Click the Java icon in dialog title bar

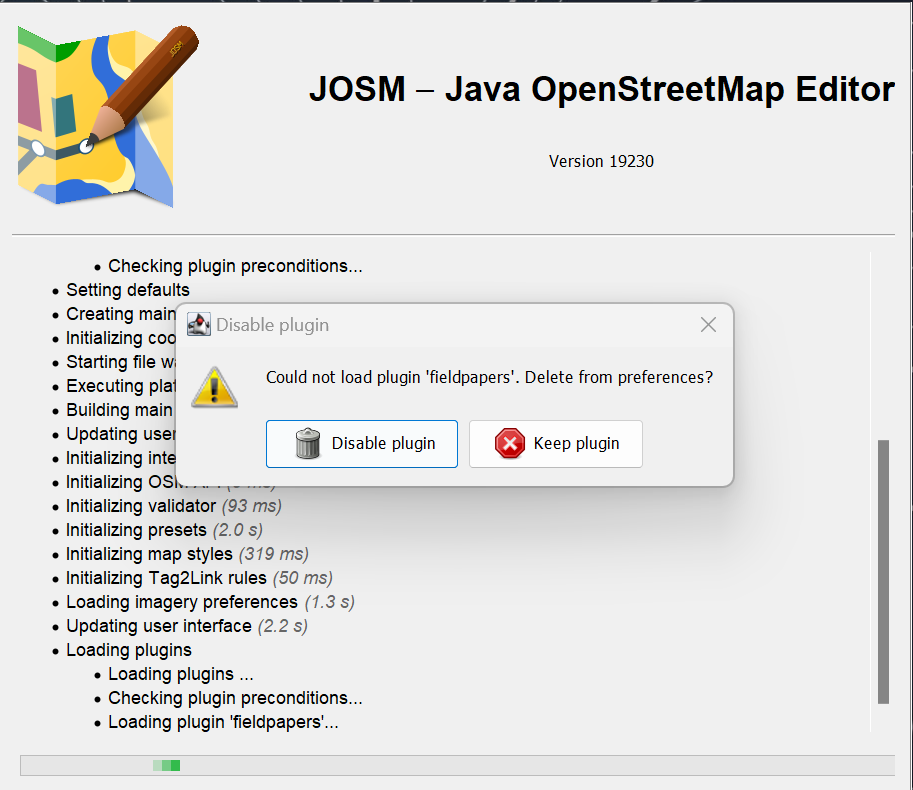pos(199,325)
